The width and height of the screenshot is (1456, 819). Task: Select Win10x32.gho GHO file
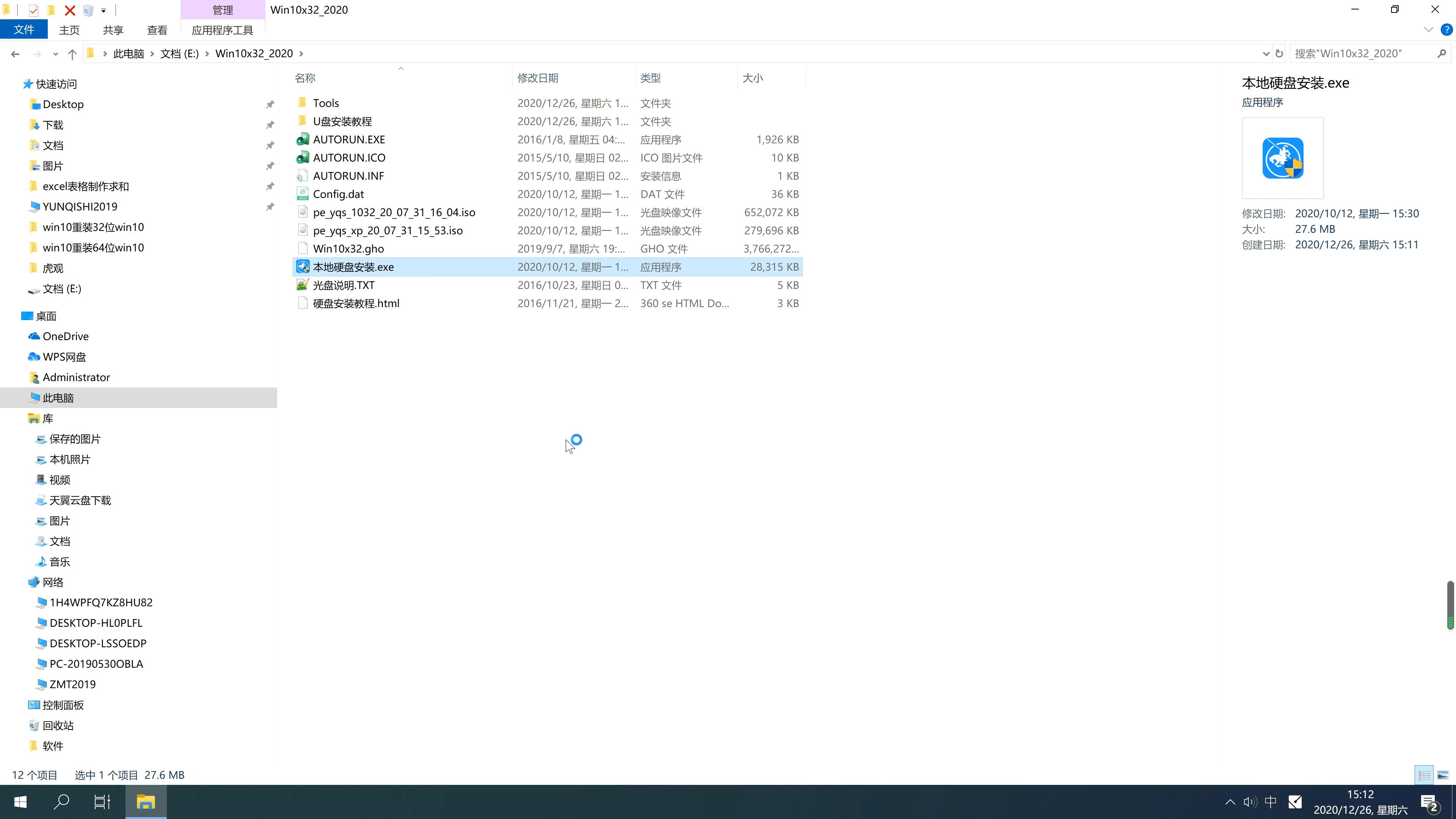(348, 248)
